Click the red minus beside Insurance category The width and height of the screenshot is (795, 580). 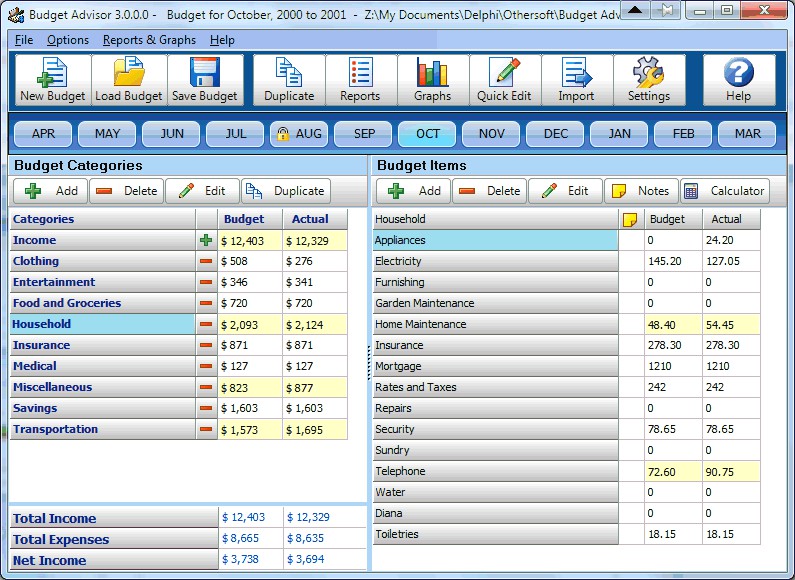point(206,345)
